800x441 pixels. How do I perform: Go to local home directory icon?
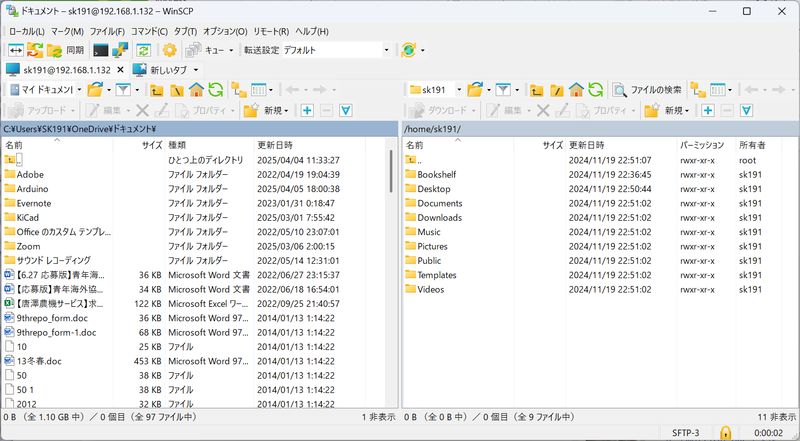click(196, 90)
